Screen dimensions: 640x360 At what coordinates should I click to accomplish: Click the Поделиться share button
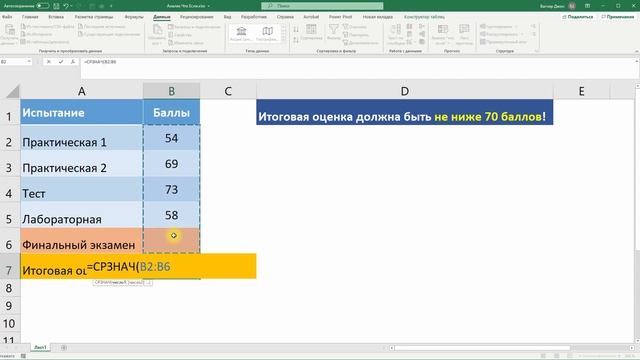(578, 17)
